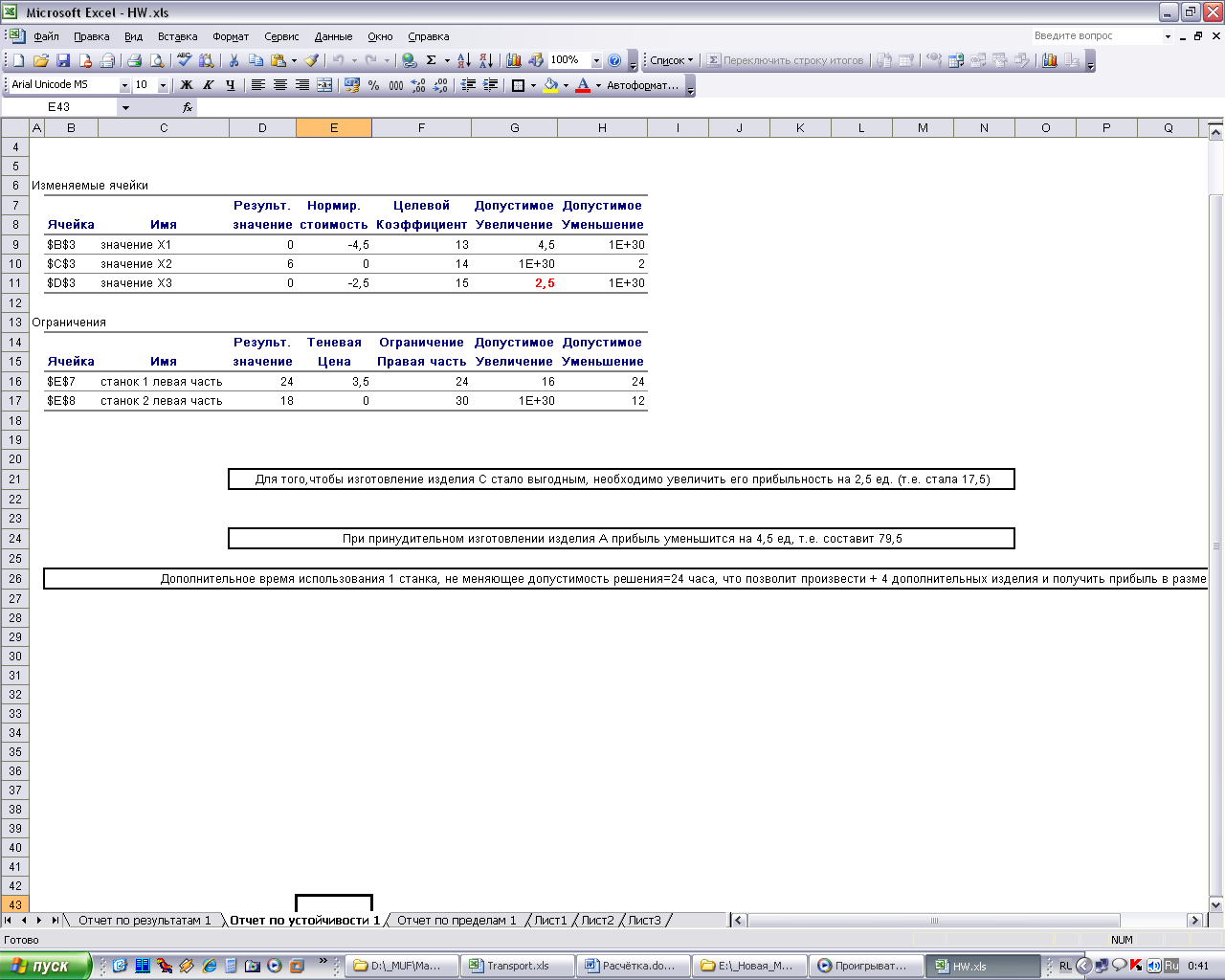The width and height of the screenshot is (1225, 980).
Task: Select column E header
Action: (x=334, y=128)
